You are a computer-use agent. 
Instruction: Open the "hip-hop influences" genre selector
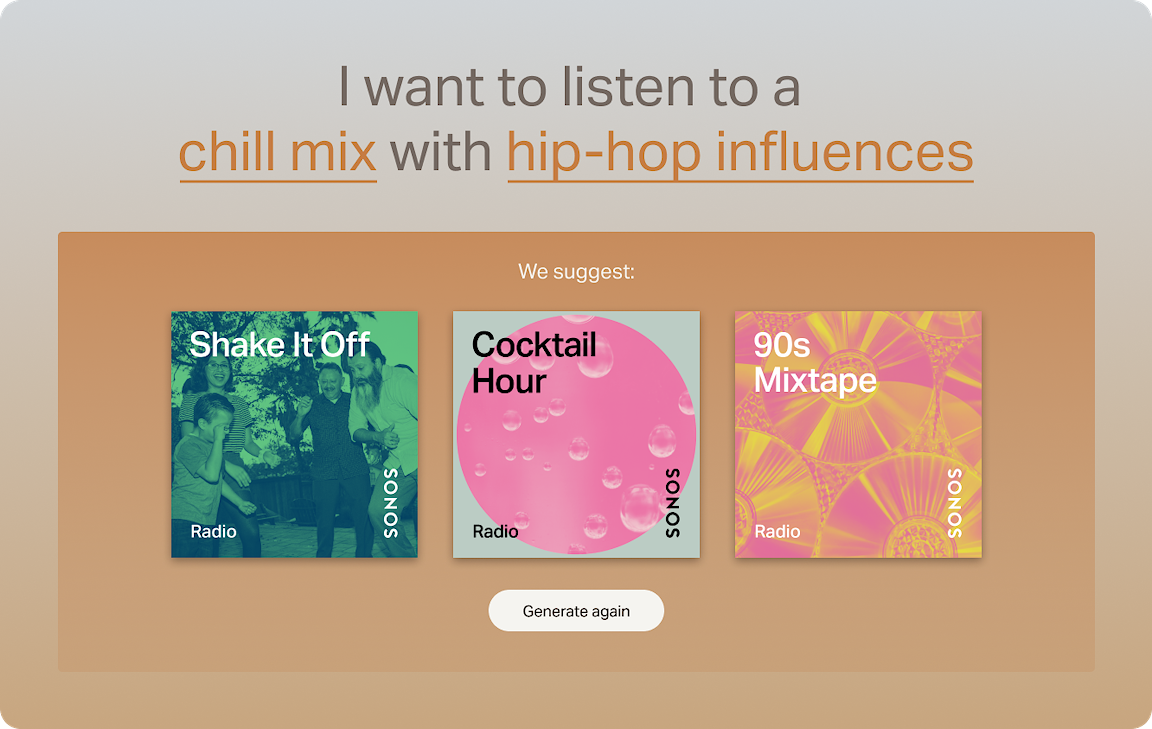point(740,152)
